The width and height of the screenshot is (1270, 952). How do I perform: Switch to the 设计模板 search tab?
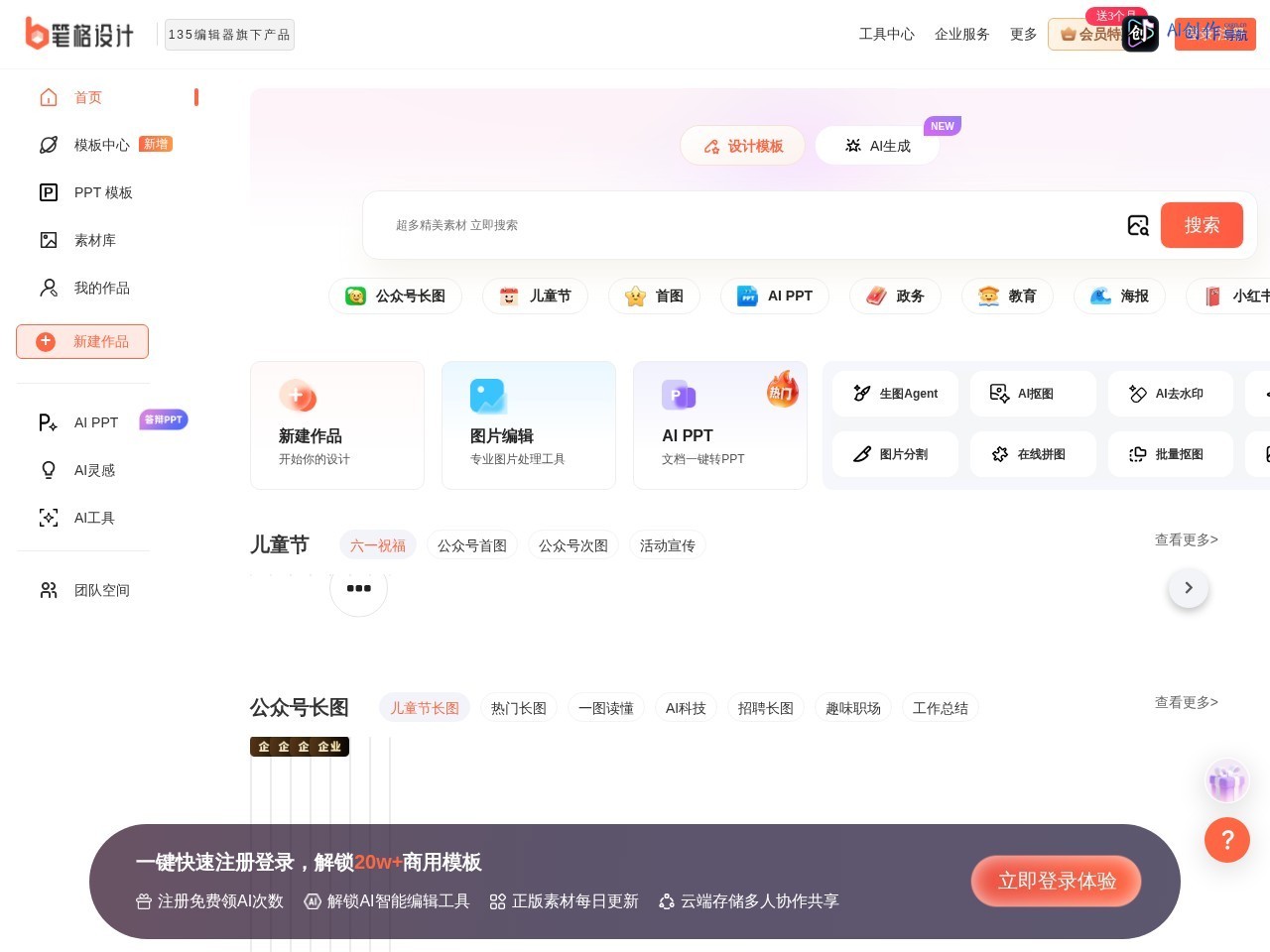coord(743,146)
